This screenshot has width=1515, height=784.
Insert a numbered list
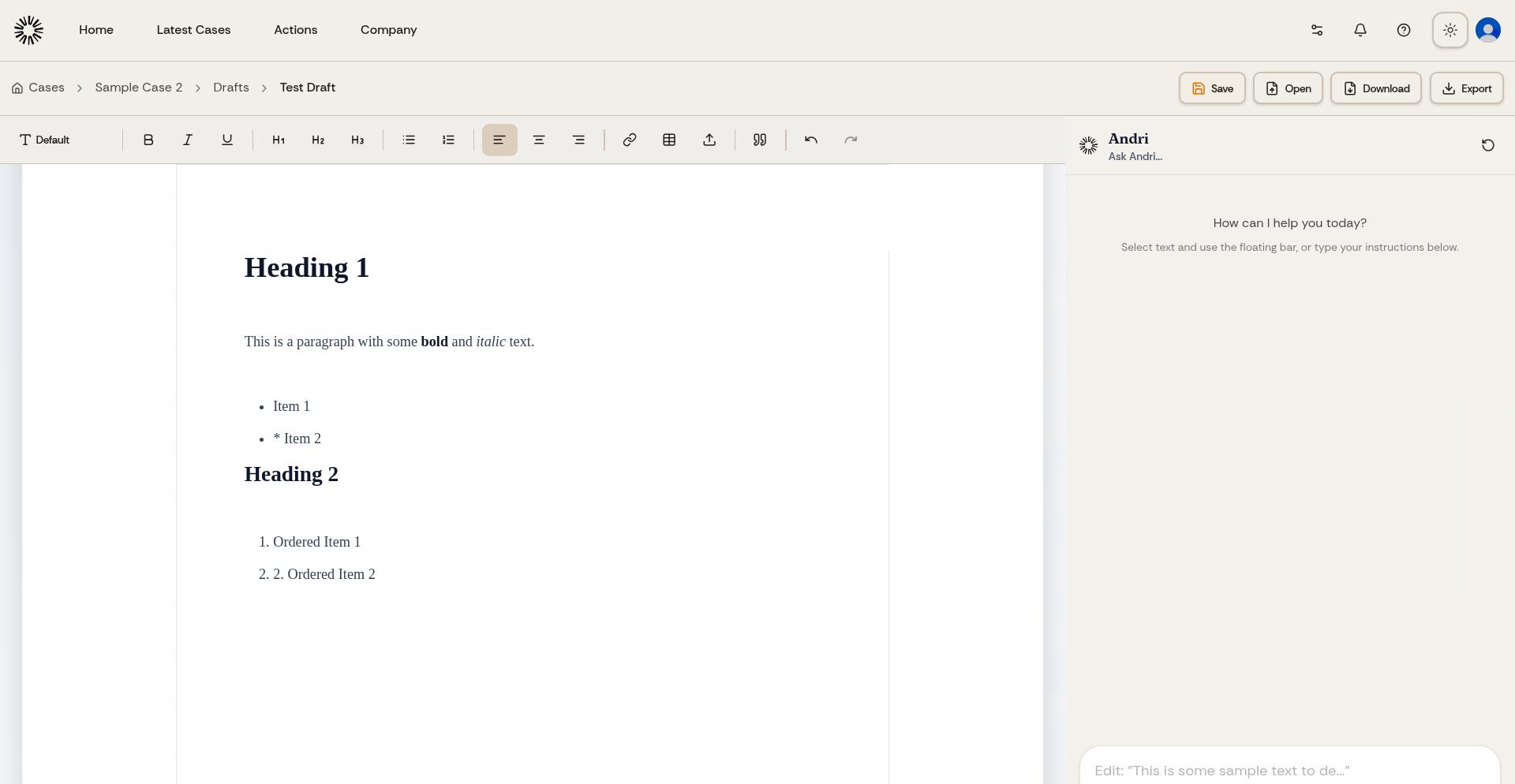click(448, 140)
